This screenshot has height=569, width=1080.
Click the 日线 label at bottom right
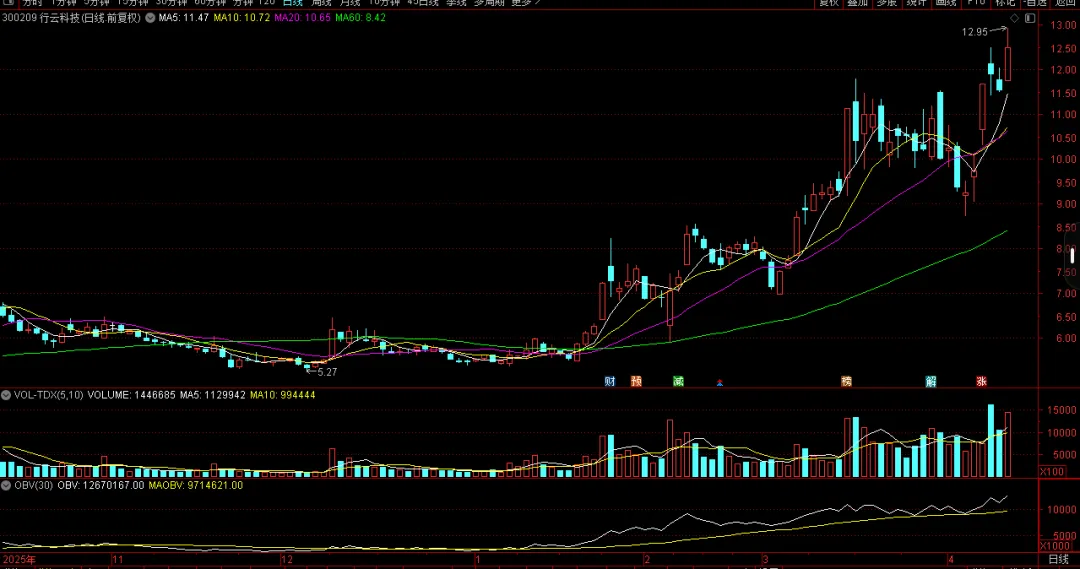pos(1058,559)
